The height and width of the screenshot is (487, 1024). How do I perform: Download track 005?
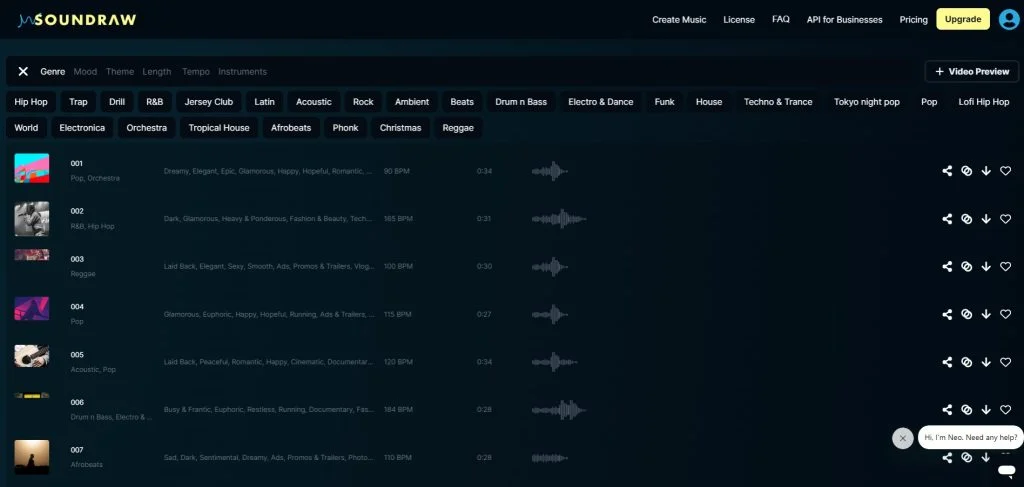coord(986,362)
